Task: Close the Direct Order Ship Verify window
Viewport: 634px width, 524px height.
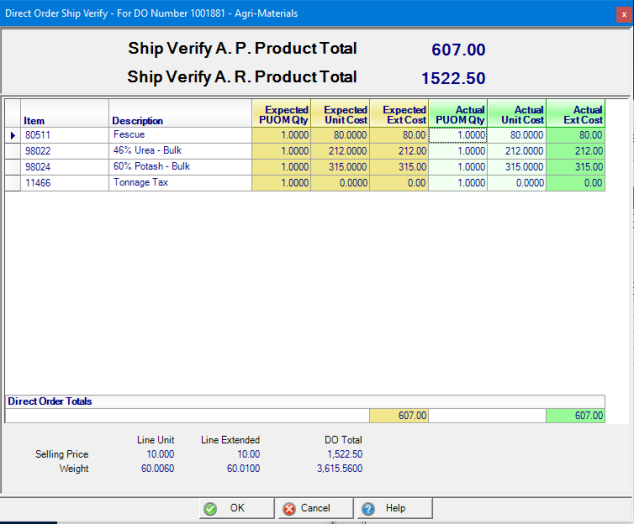Action: pyautogui.click(x=617, y=14)
